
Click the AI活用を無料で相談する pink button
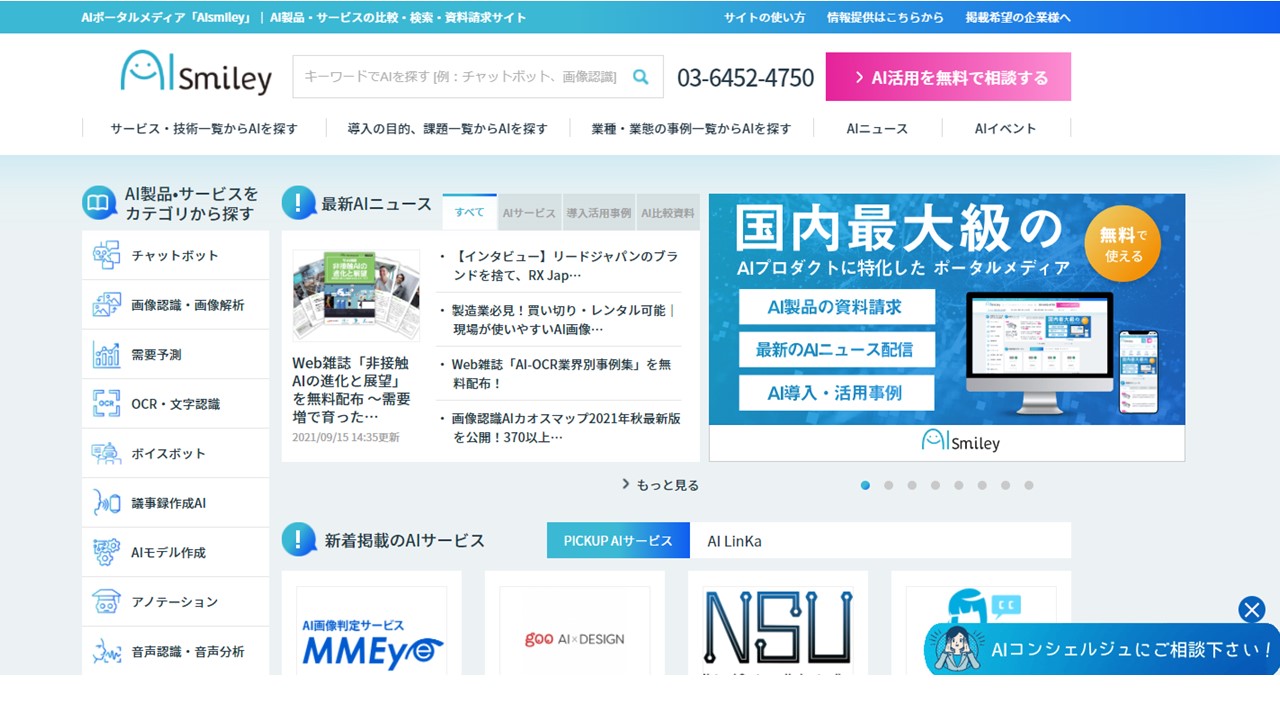(948, 76)
